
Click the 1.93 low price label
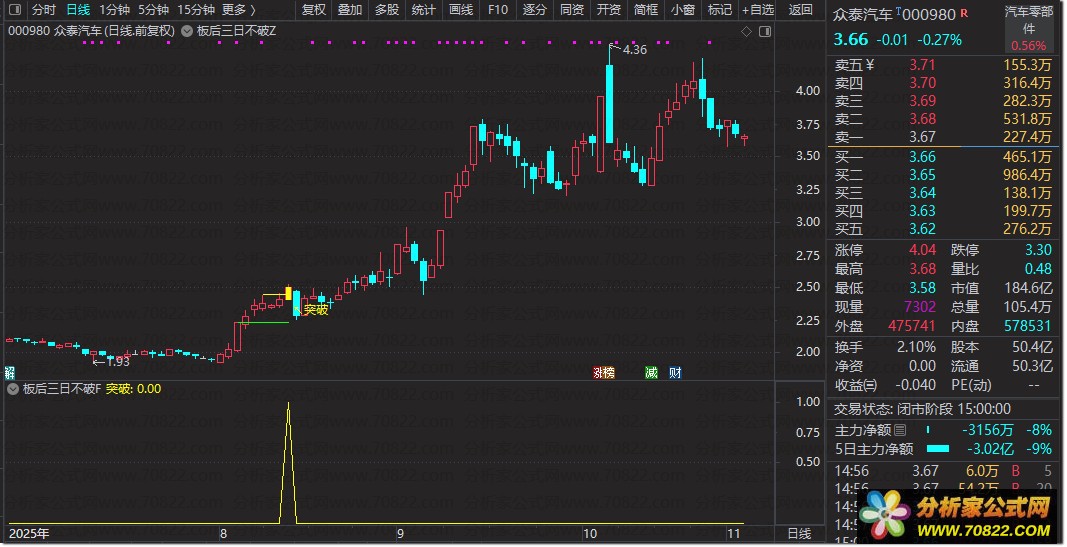117,361
